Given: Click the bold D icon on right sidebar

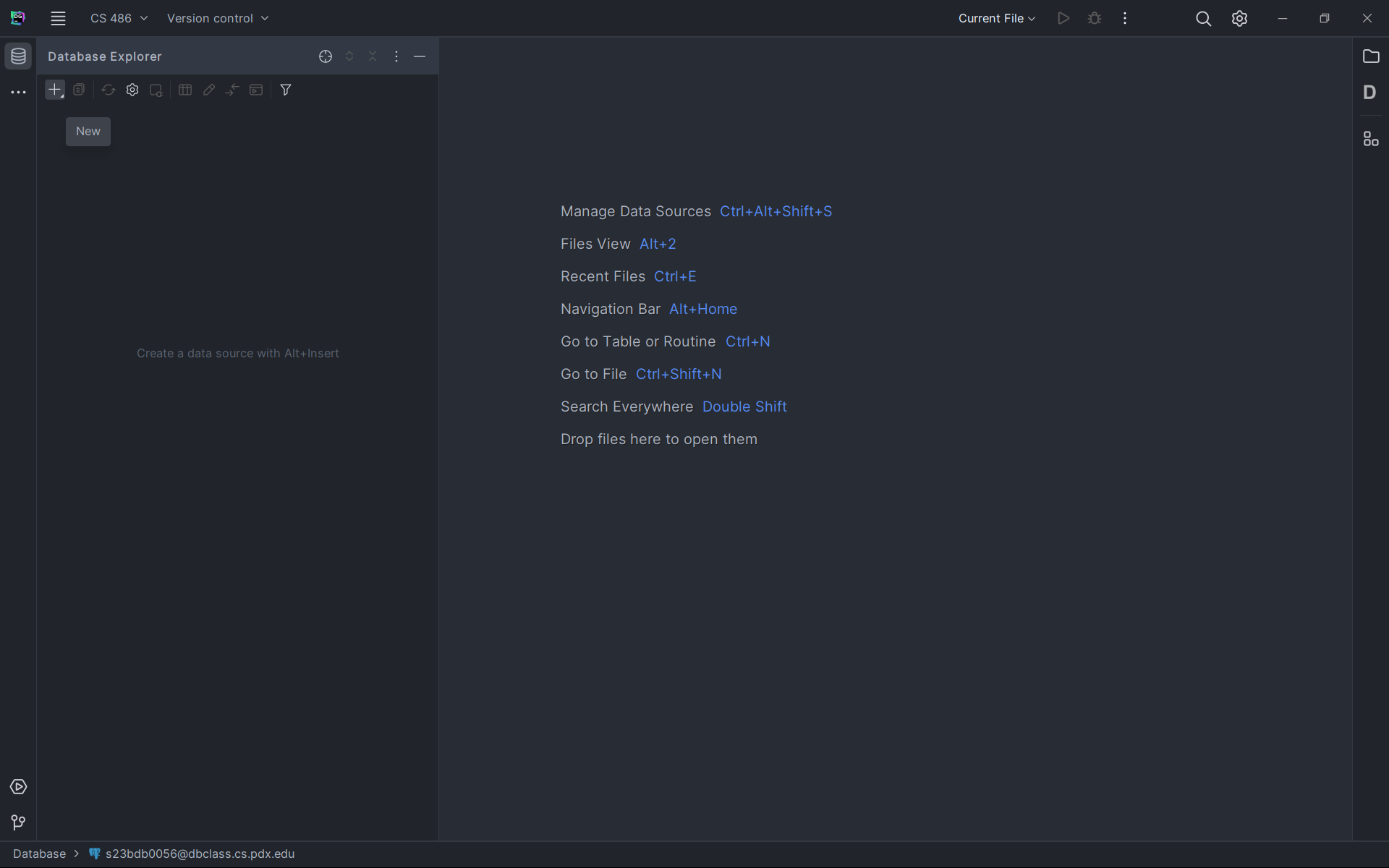Looking at the screenshot, I should [x=1369, y=93].
